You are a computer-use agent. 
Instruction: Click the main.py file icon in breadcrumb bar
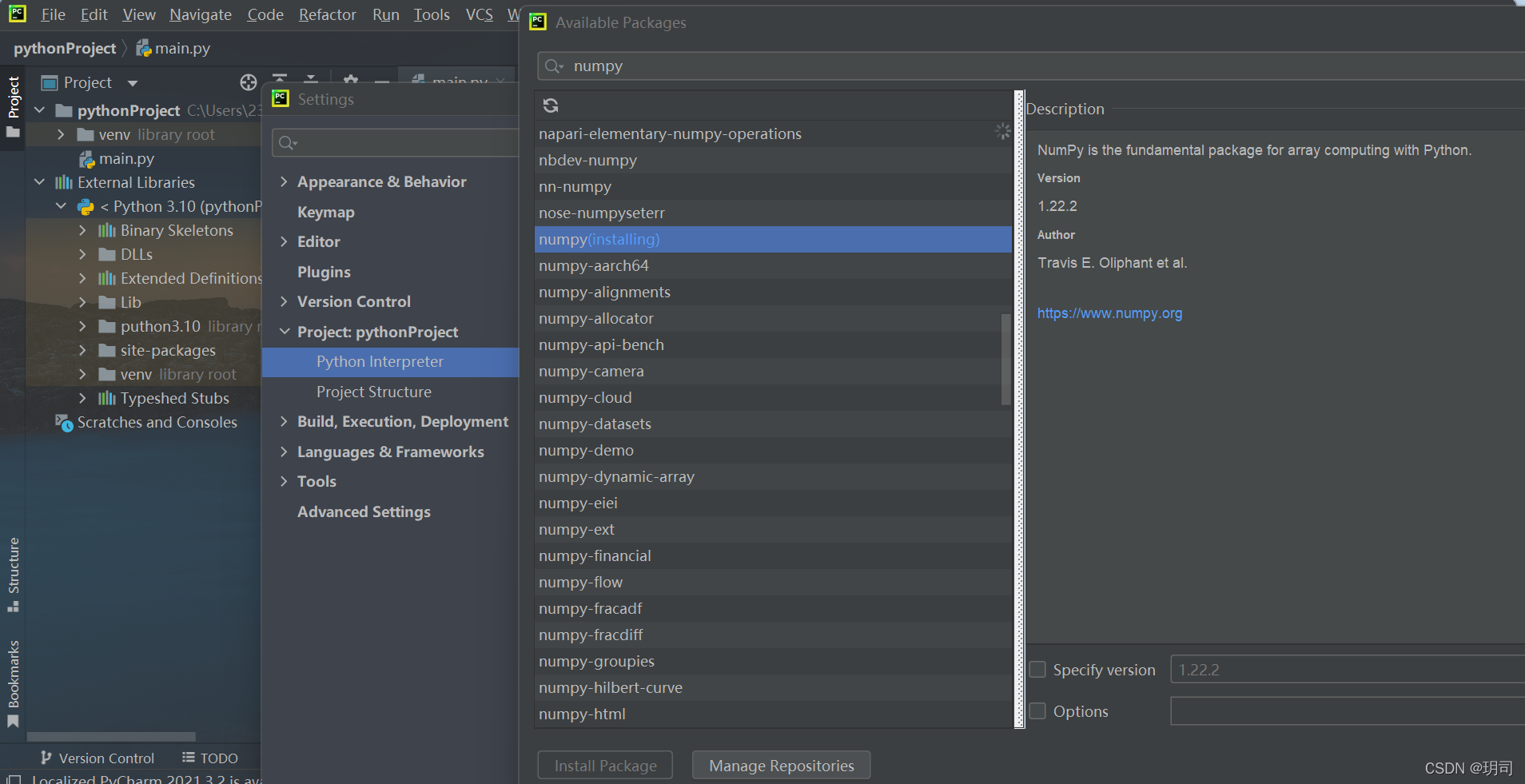[x=144, y=49]
